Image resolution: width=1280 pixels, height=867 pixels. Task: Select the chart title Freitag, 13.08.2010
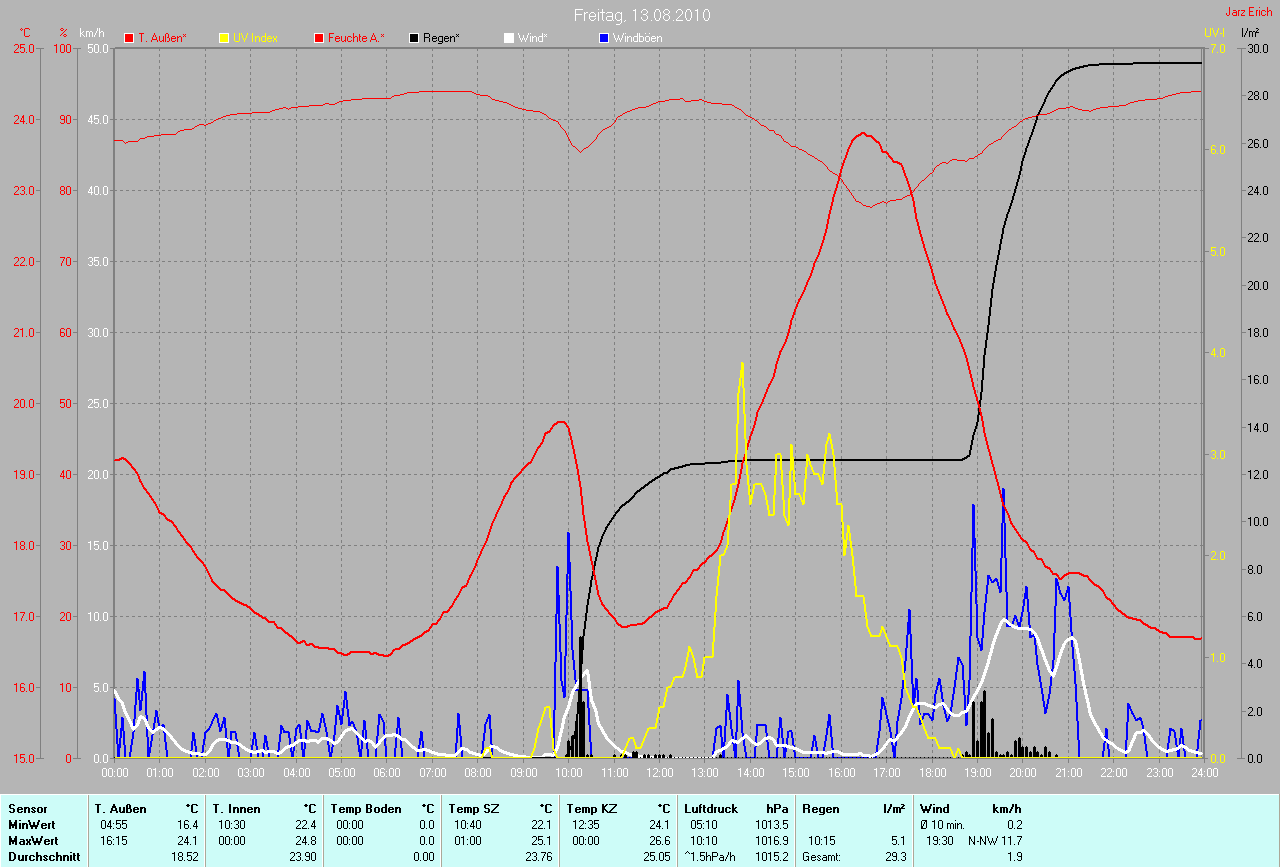[642, 15]
